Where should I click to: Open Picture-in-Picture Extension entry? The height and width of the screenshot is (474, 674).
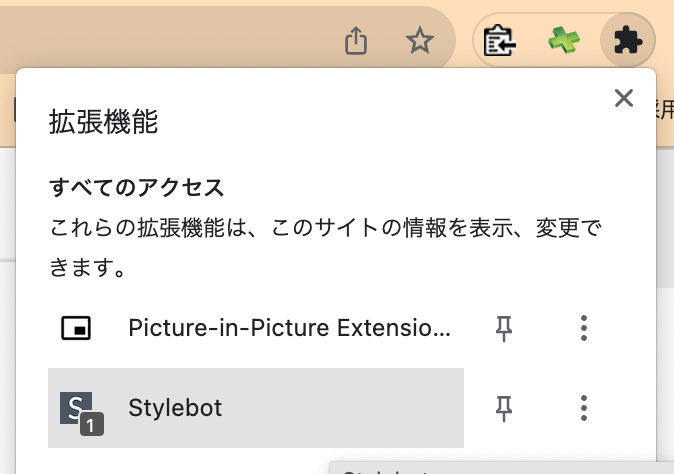(x=256, y=328)
